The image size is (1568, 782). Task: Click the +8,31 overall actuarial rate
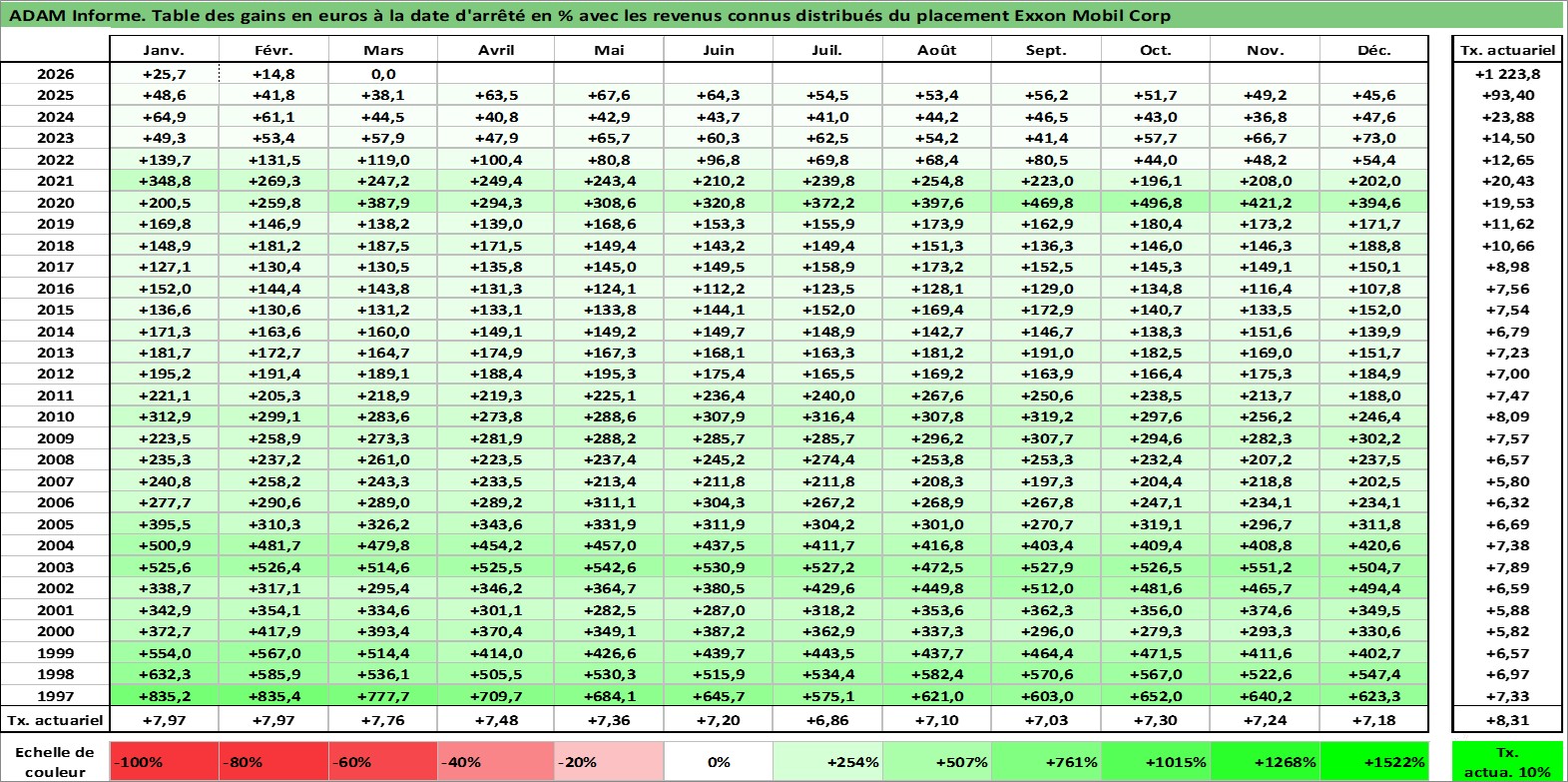click(1507, 720)
